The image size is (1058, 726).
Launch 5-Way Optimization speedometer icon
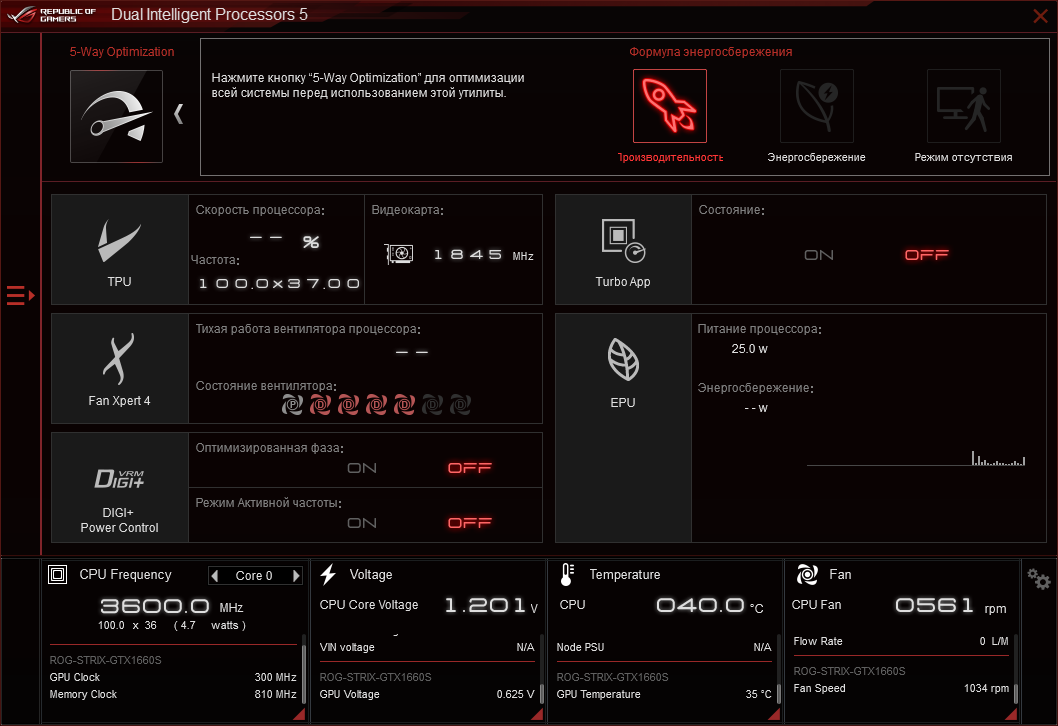[x=116, y=116]
